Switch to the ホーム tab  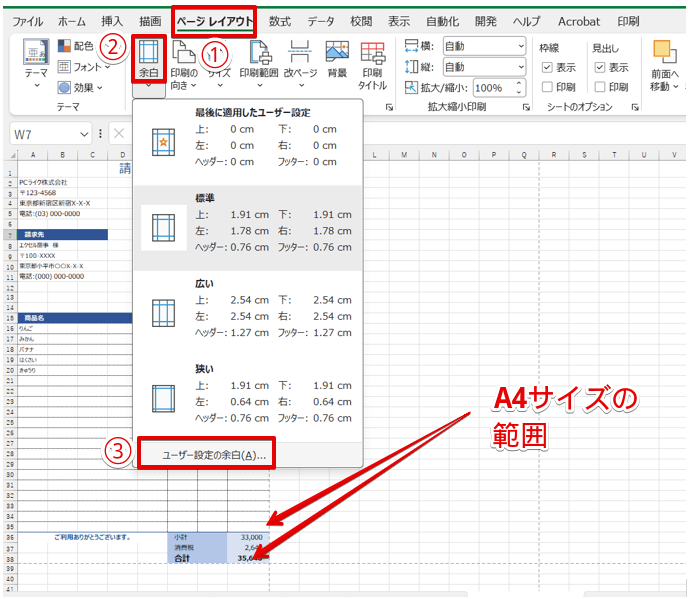pos(72,22)
